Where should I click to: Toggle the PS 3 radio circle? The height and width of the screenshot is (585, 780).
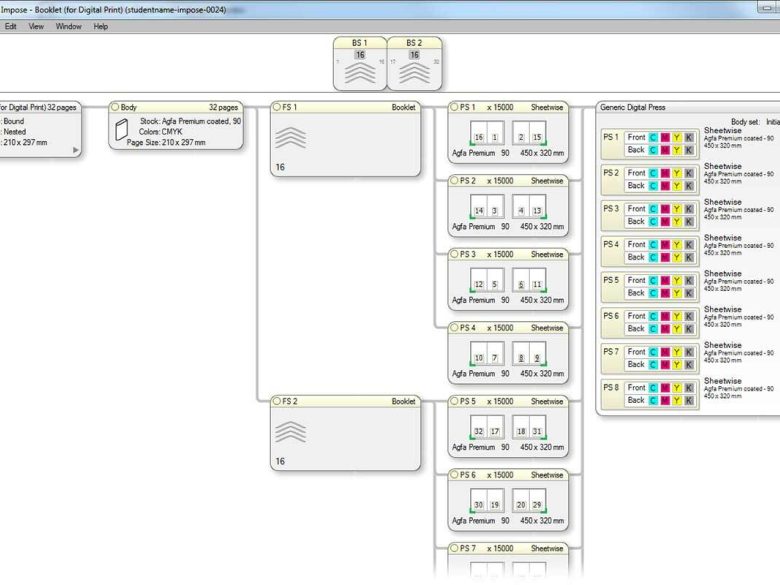[454, 254]
